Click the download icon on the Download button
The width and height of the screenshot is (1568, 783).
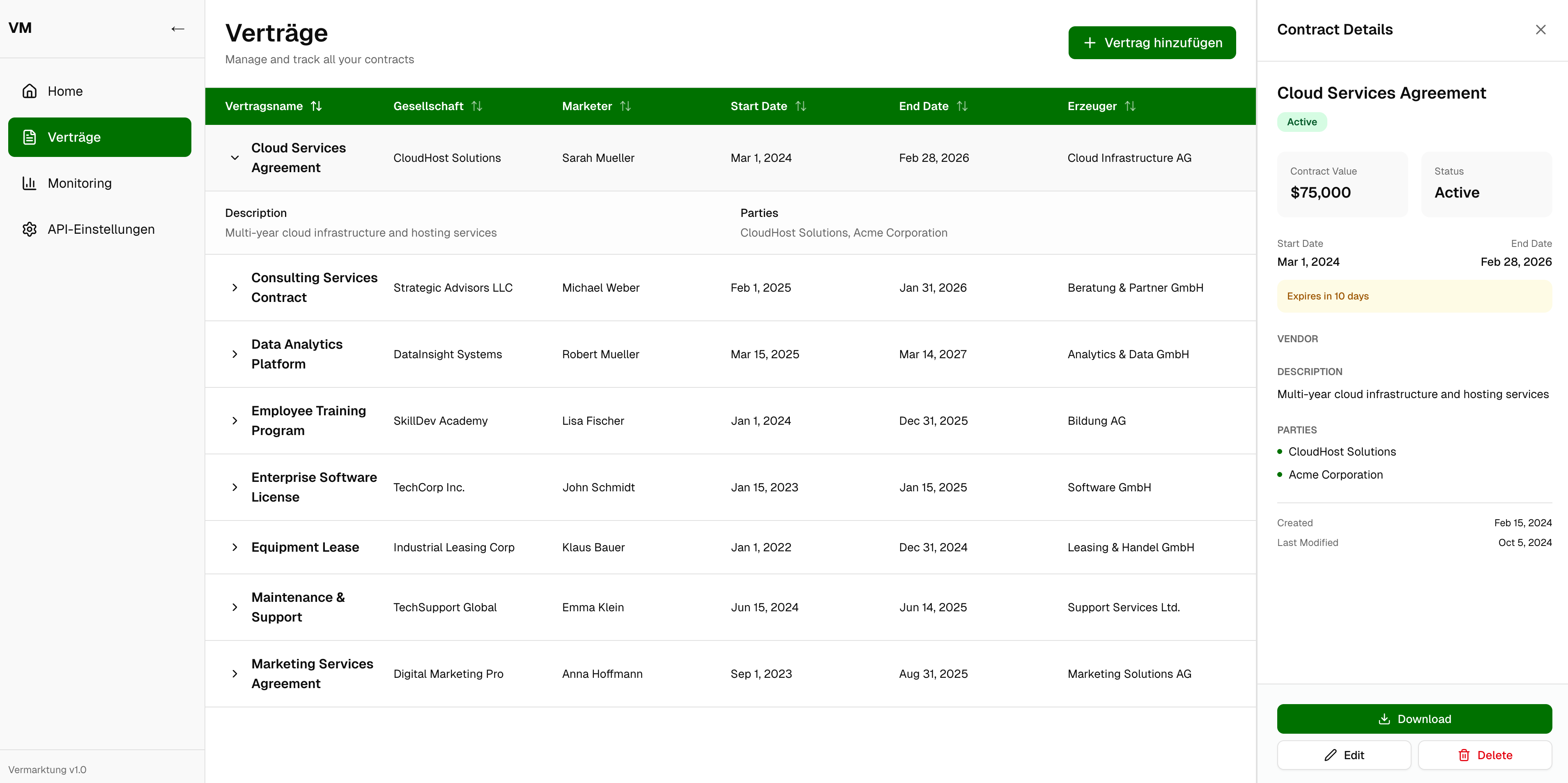point(1384,719)
